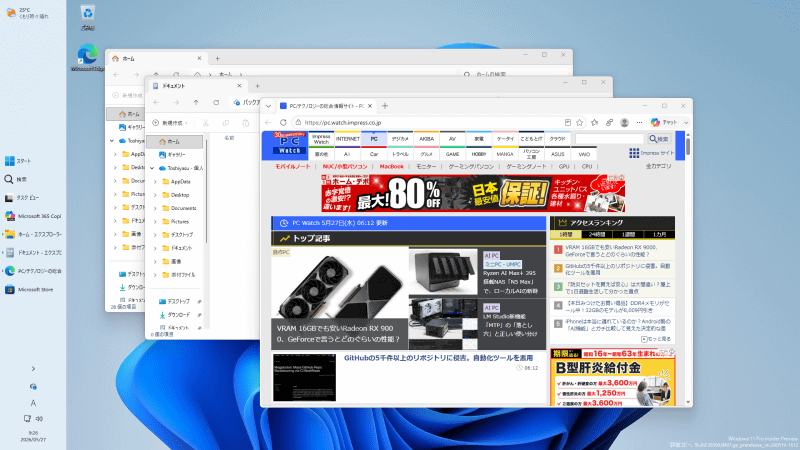
Task: Click the Edge address bar URL
Action: click(342, 122)
